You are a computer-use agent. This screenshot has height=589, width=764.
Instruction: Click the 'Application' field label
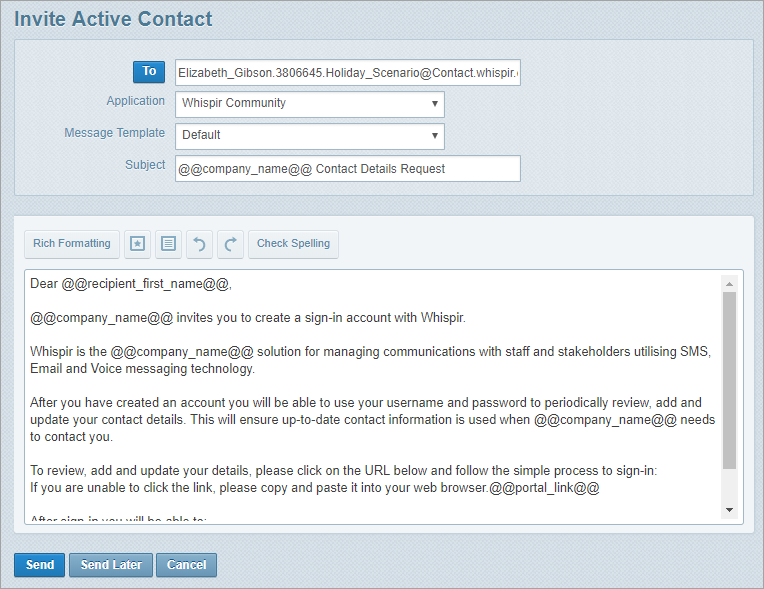(136, 101)
